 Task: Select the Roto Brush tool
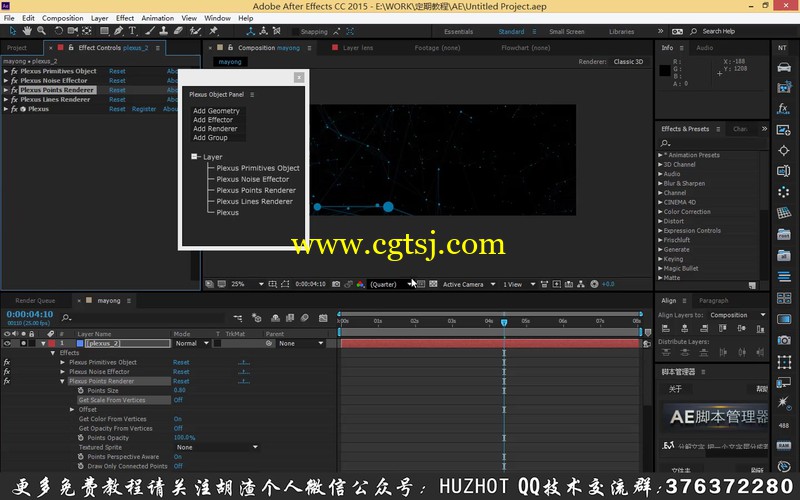pyautogui.click(x=195, y=31)
